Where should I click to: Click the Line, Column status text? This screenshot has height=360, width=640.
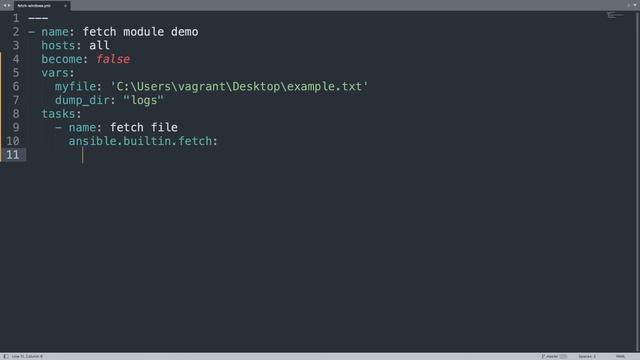click(27, 356)
